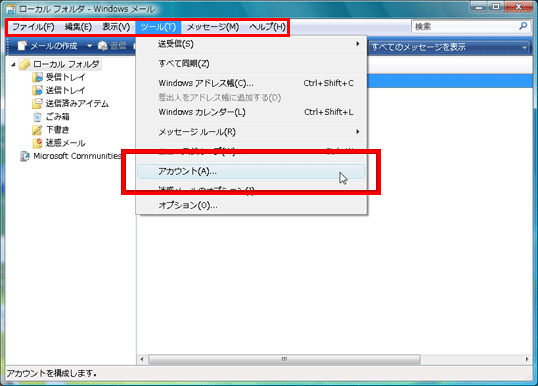Image resolution: width=538 pixels, height=386 pixels.
Task: Open the 編集(E) menu
Action: (78, 27)
